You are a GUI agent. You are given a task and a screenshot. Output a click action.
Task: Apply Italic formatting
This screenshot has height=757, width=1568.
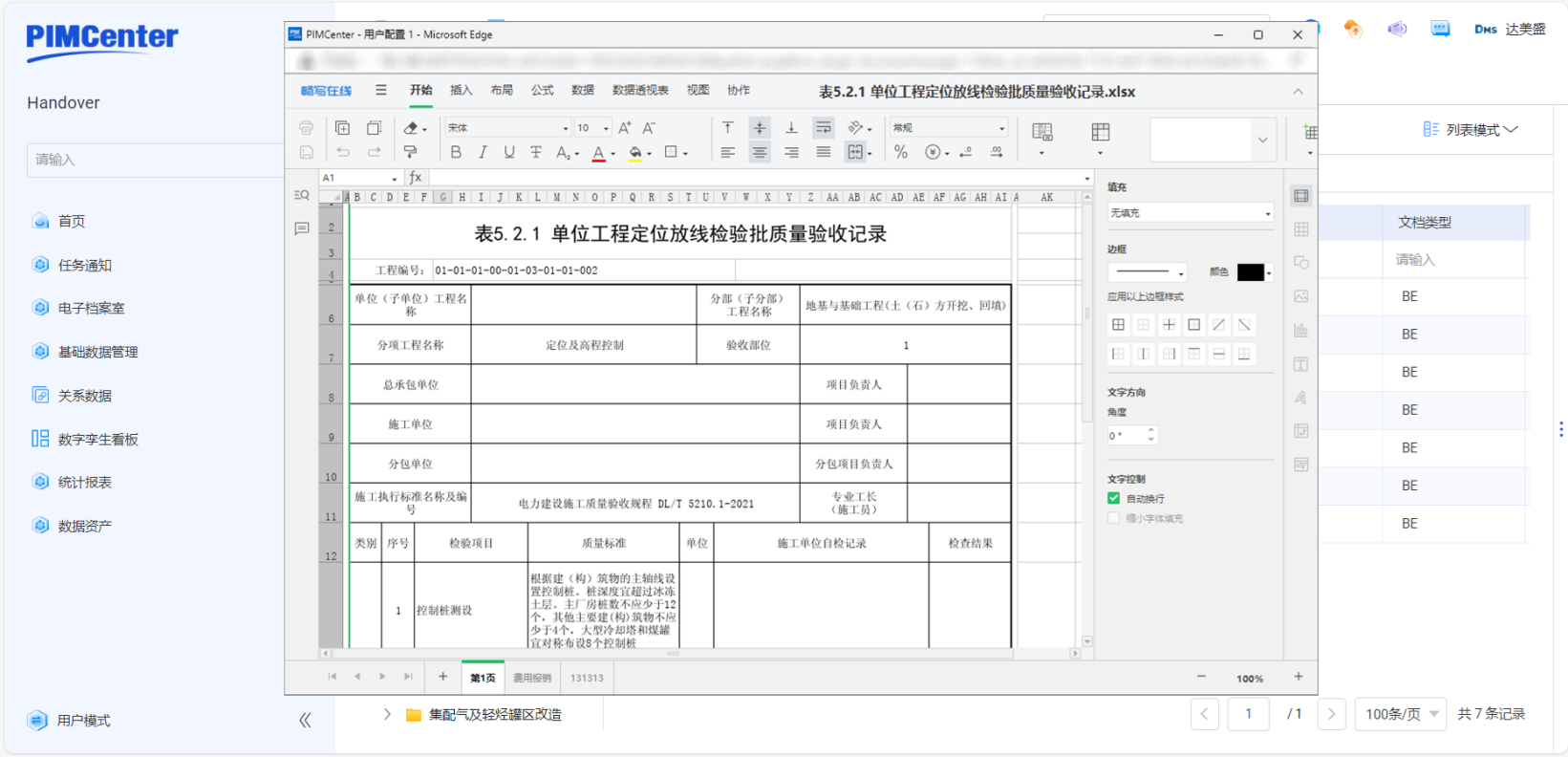point(483,152)
